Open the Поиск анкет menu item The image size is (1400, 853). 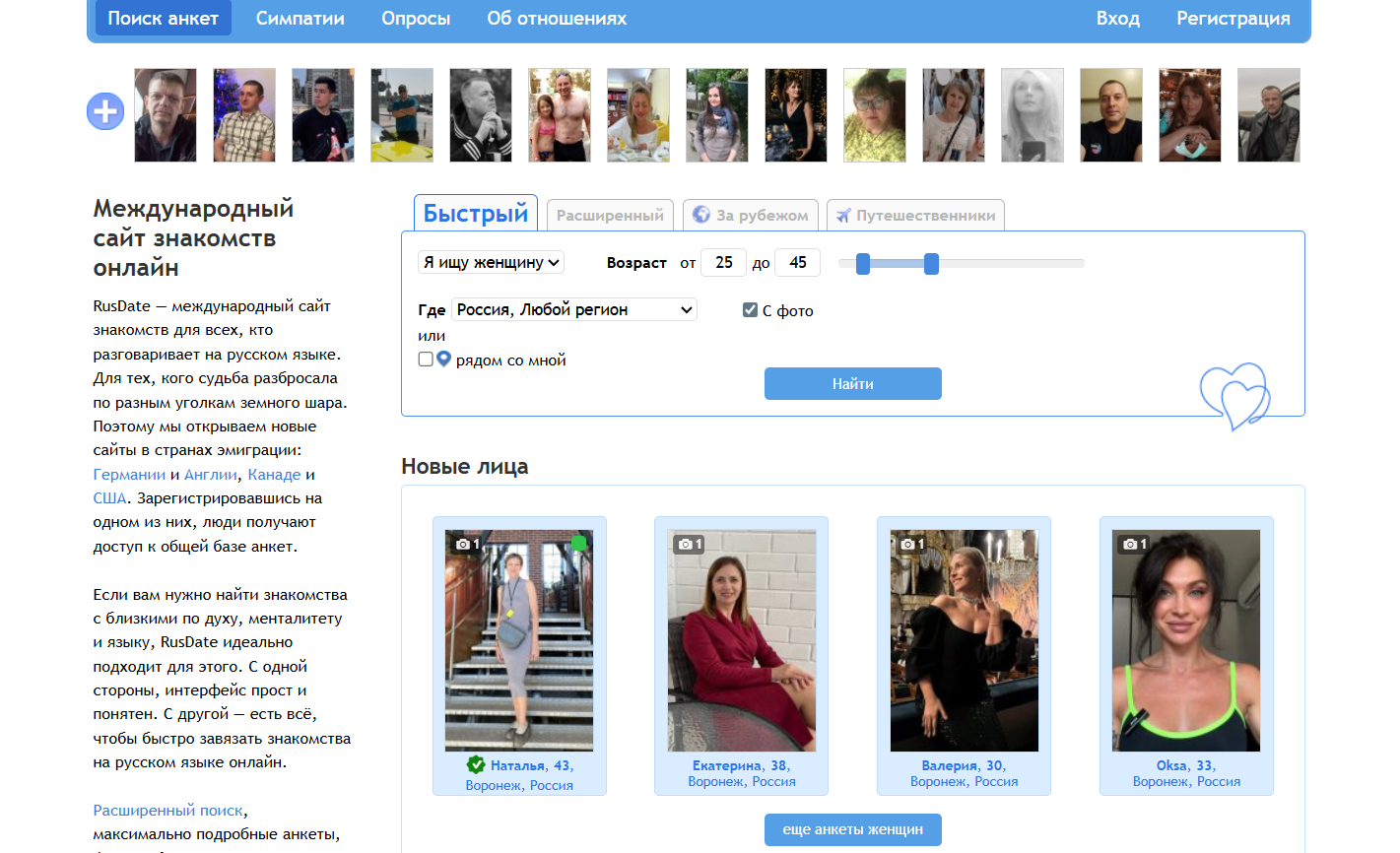[164, 18]
